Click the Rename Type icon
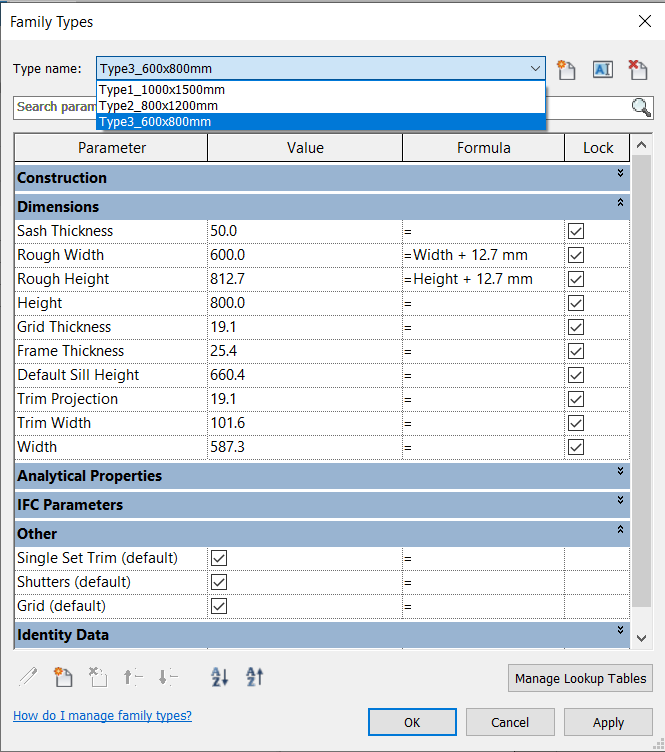The width and height of the screenshot is (665, 752). pos(602,69)
